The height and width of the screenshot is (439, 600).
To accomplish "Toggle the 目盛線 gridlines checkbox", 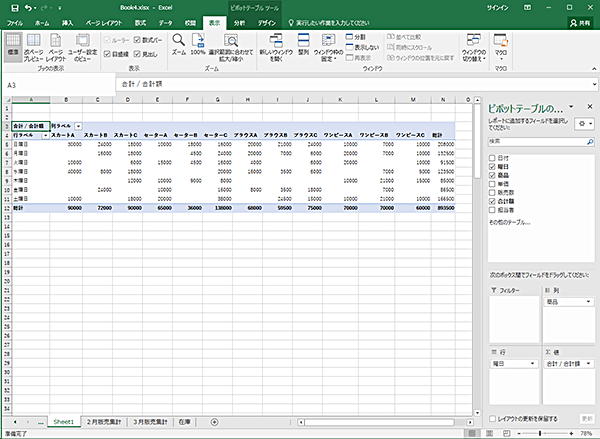I will 107,54.
